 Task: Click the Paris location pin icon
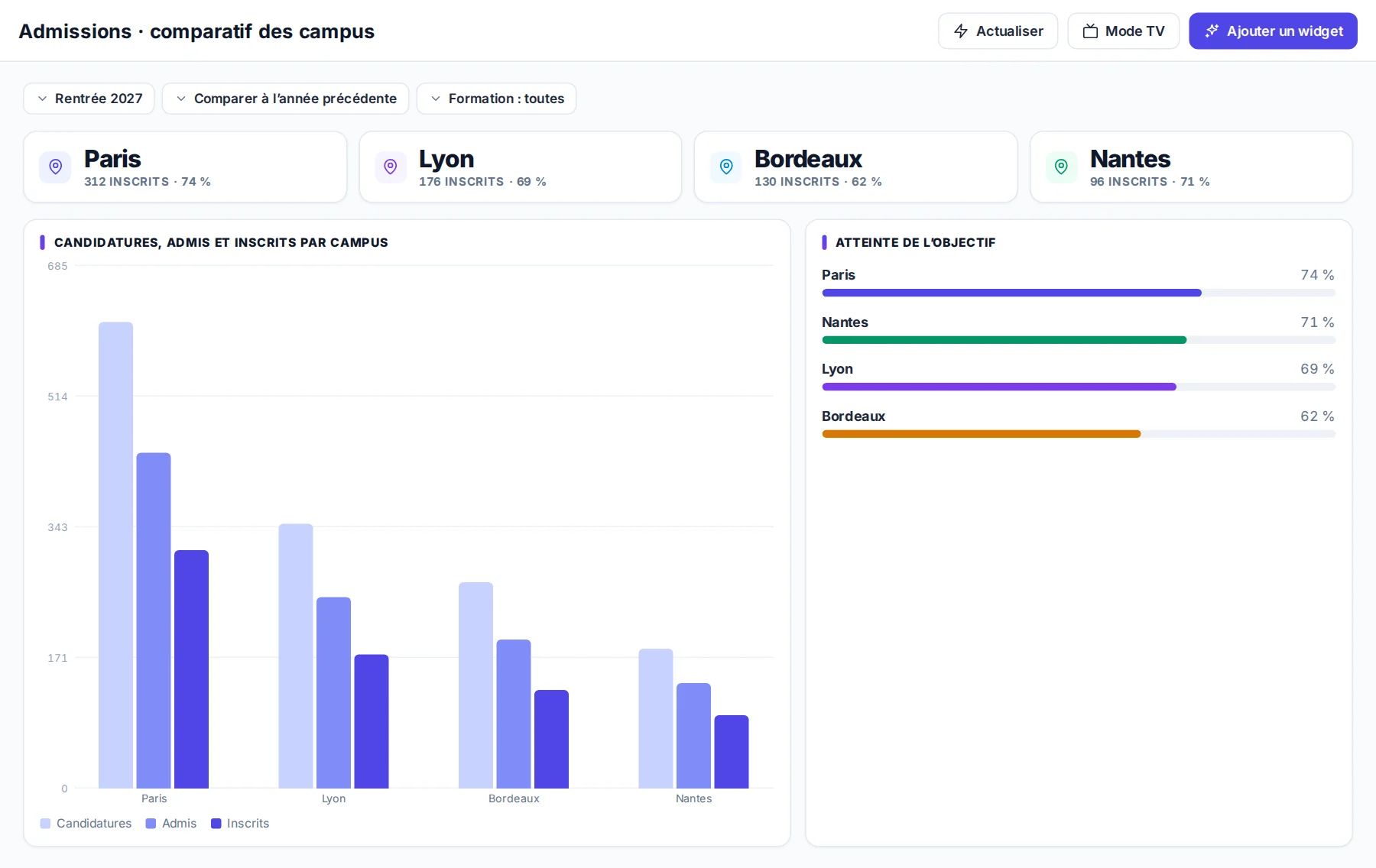tap(55, 167)
